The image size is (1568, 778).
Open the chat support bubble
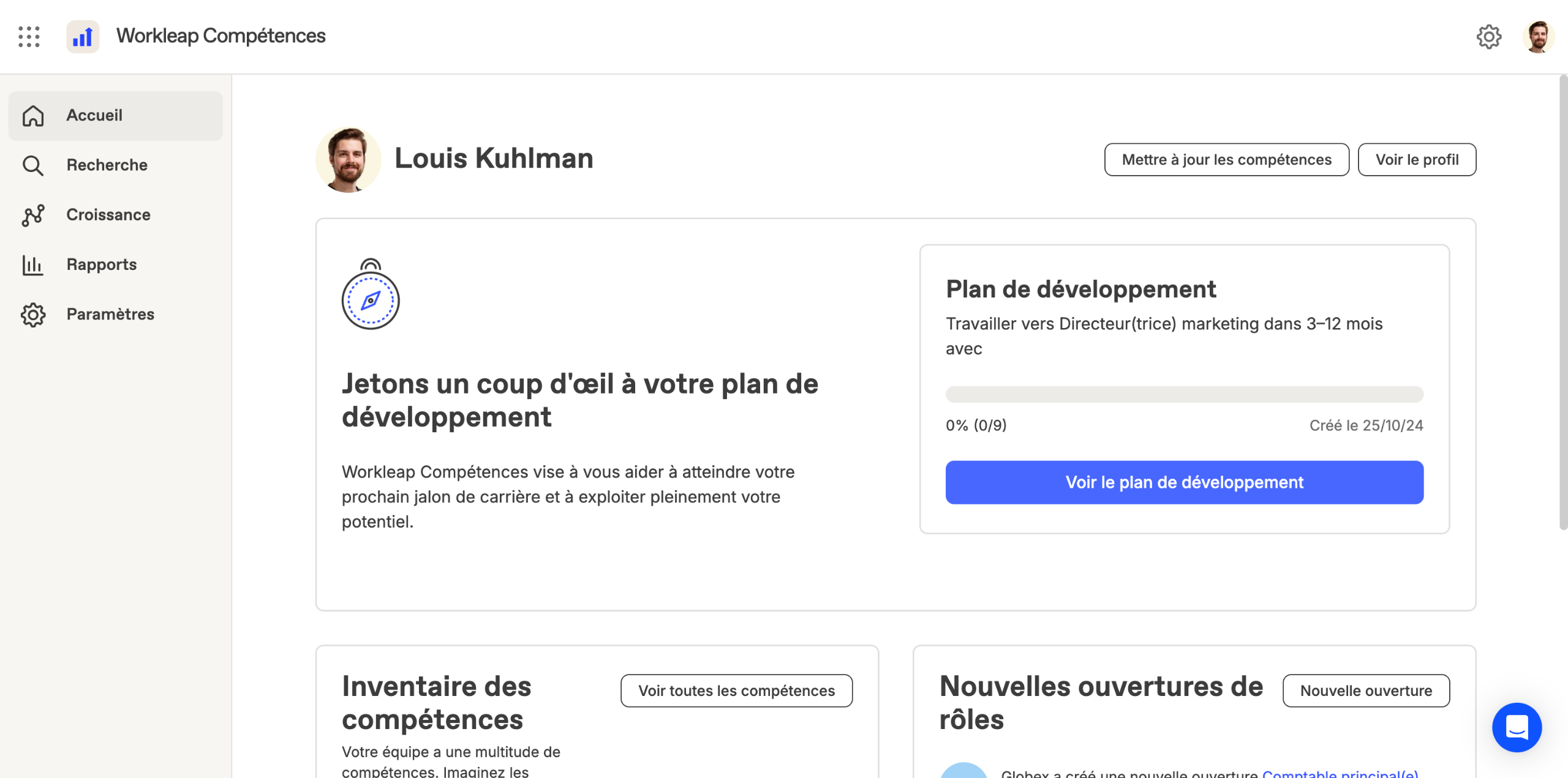coord(1517,727)
